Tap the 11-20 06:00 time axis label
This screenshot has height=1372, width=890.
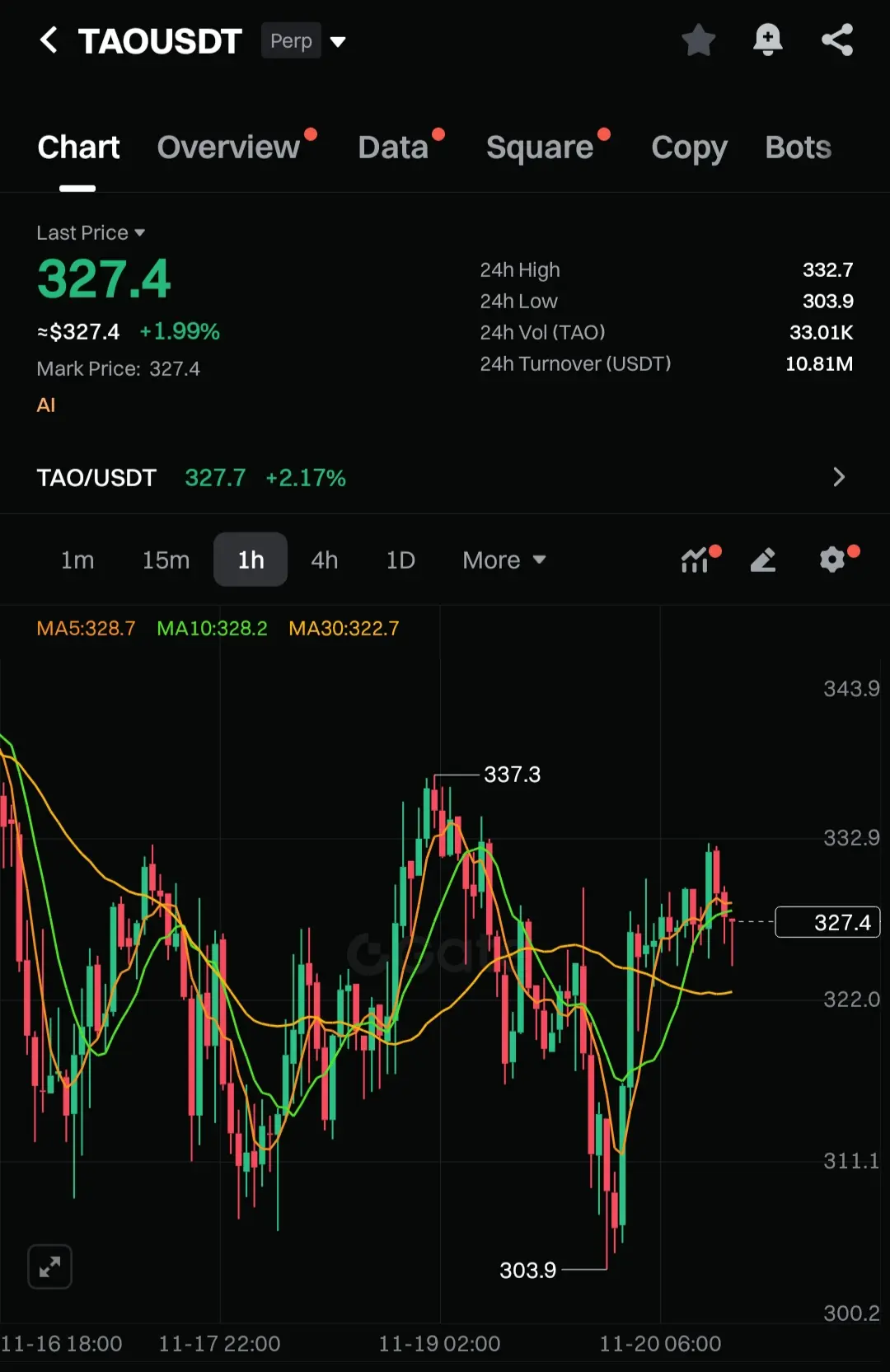click(x=660, y=1343)
